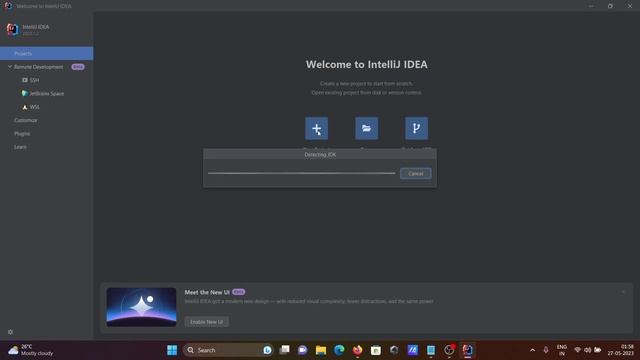Image resolution: width=640 pixels, height=360 pixels.
Task: Open the Windows Start menu
Action: click(172, 350)
